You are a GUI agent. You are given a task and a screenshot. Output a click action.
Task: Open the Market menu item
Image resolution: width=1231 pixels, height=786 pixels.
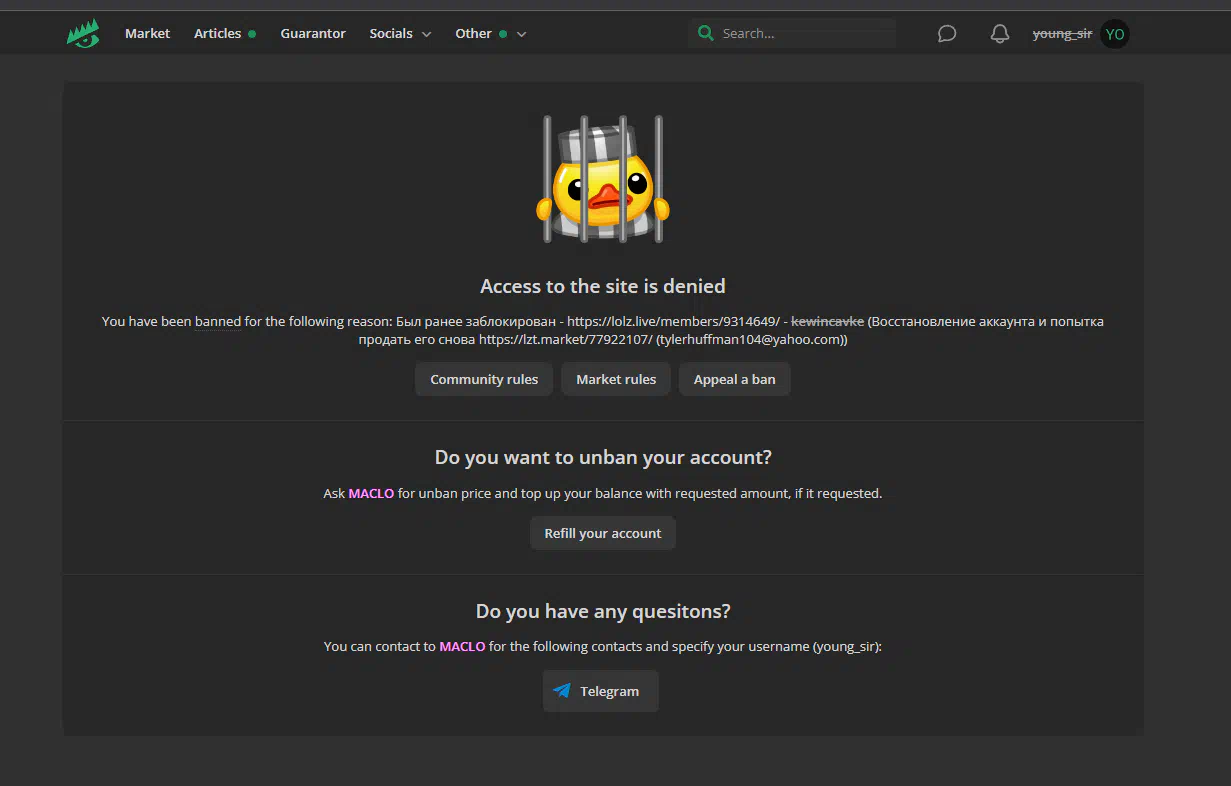[x=147, y=33]
